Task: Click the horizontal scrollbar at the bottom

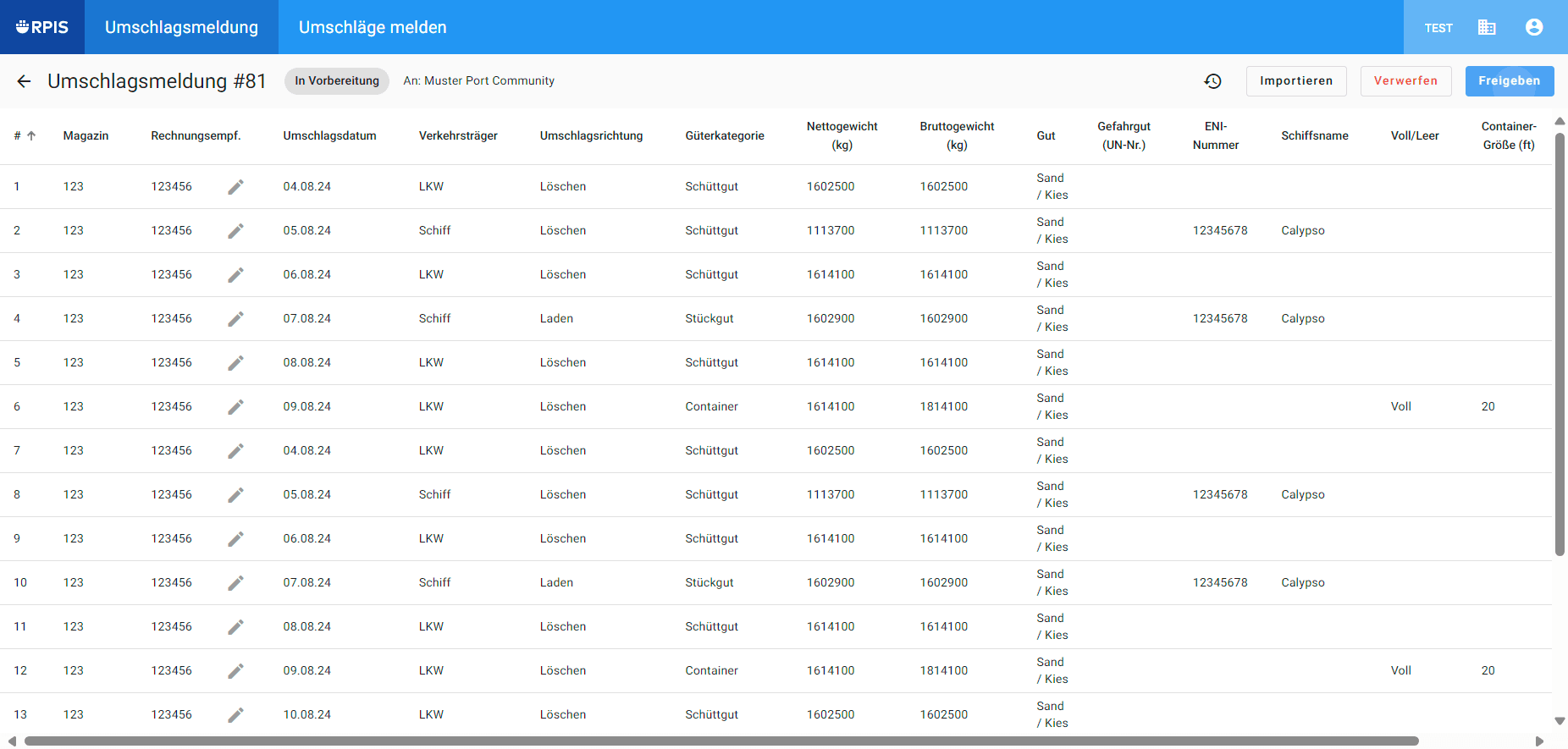Action: coord(721,741)
